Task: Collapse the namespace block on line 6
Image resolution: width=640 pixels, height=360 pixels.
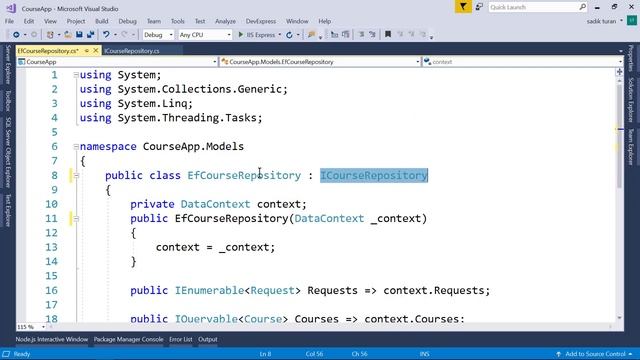Action: 76,147
